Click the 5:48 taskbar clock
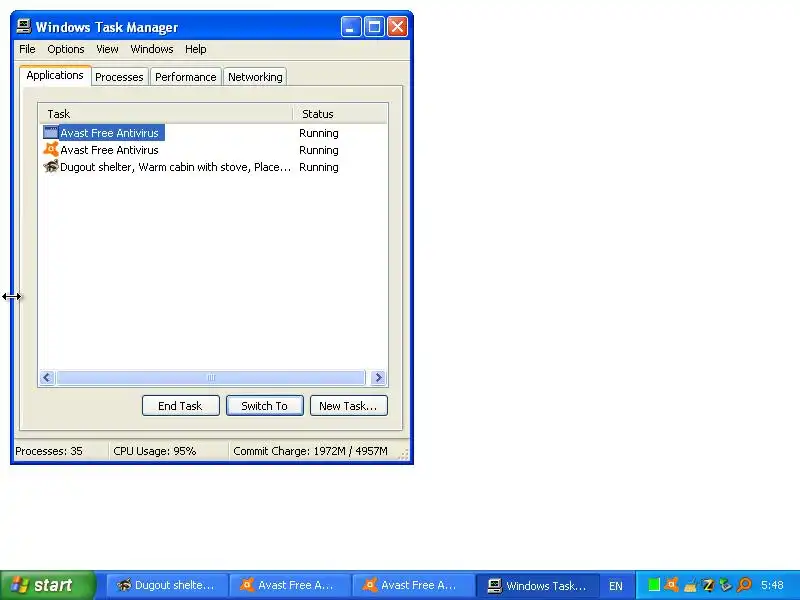800x600 pixels. pyautogui.click(x=772, y=585)
